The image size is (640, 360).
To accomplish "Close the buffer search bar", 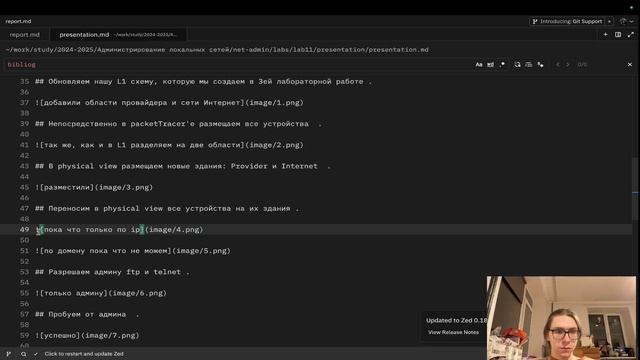I will 630,64.
